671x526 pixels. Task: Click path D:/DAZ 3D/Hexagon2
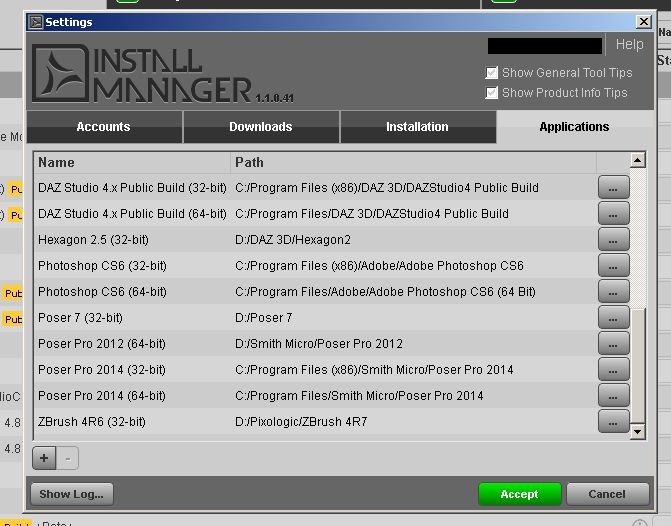pyautogui.click(x=293, y=240)
